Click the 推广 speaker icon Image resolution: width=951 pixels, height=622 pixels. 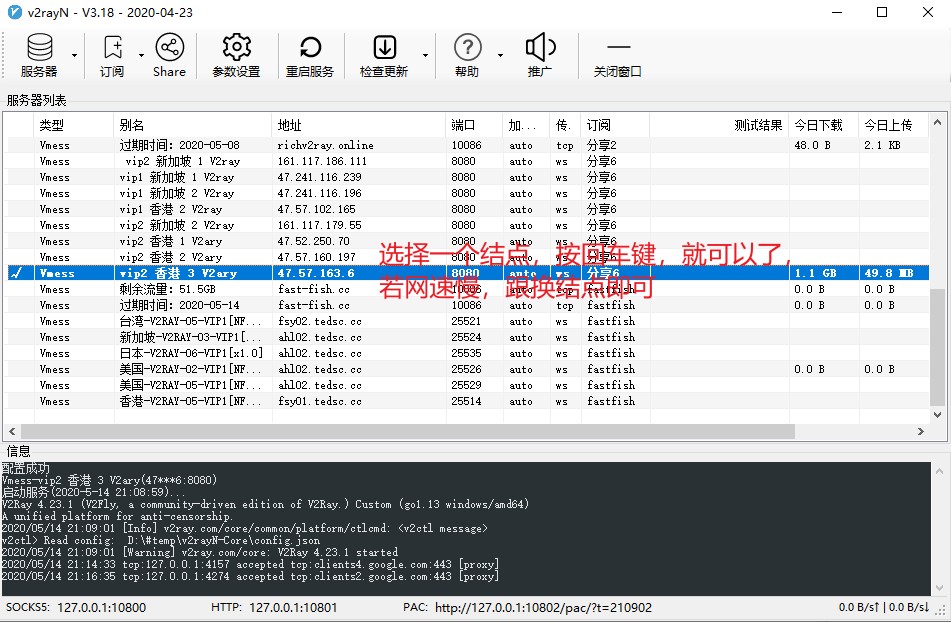pos(540,55)
